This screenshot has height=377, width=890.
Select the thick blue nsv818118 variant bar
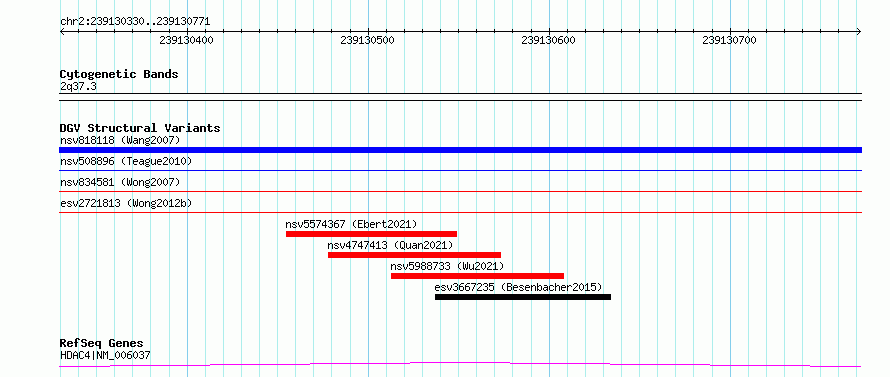click(x=460, y=150)
